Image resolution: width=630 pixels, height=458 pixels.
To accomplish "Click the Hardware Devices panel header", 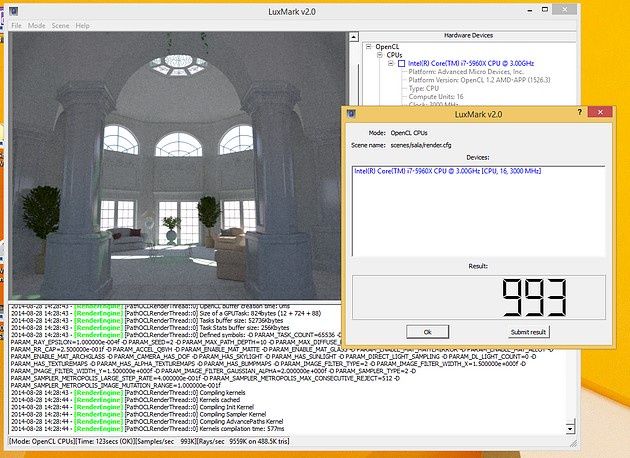I will (468, 35).
